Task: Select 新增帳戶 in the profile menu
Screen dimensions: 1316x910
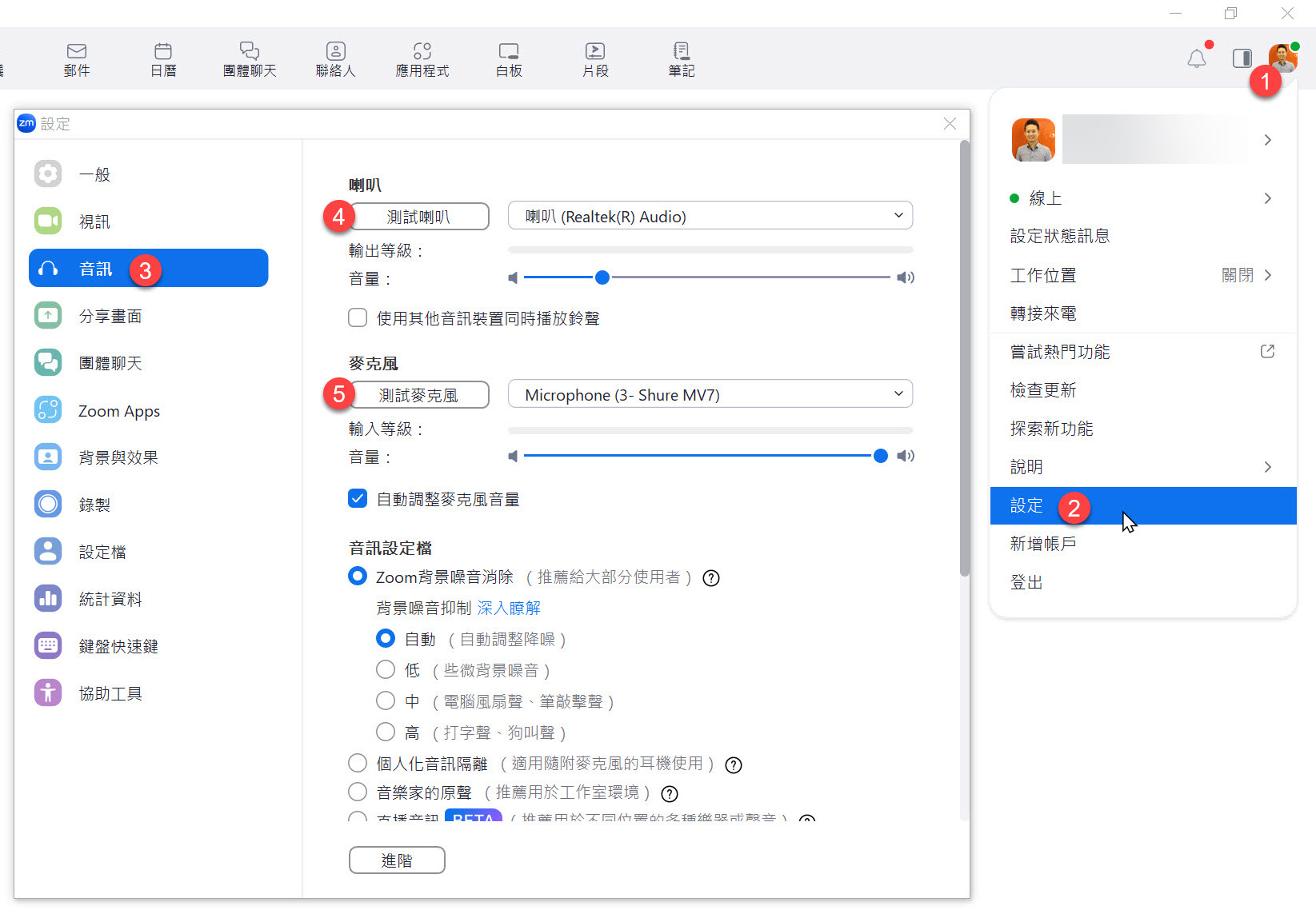Action: (x=1043, y=544)
